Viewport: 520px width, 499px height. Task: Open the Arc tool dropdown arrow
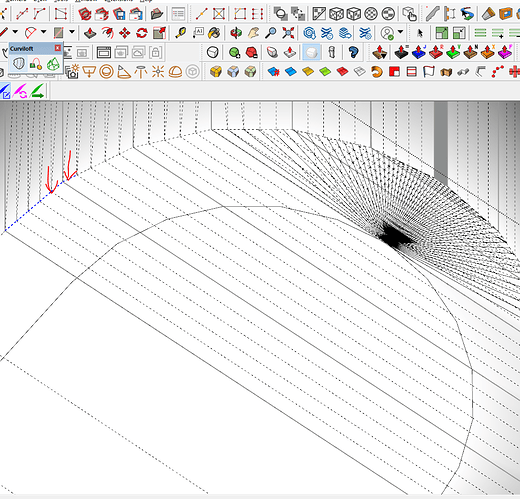pos(44,32)
